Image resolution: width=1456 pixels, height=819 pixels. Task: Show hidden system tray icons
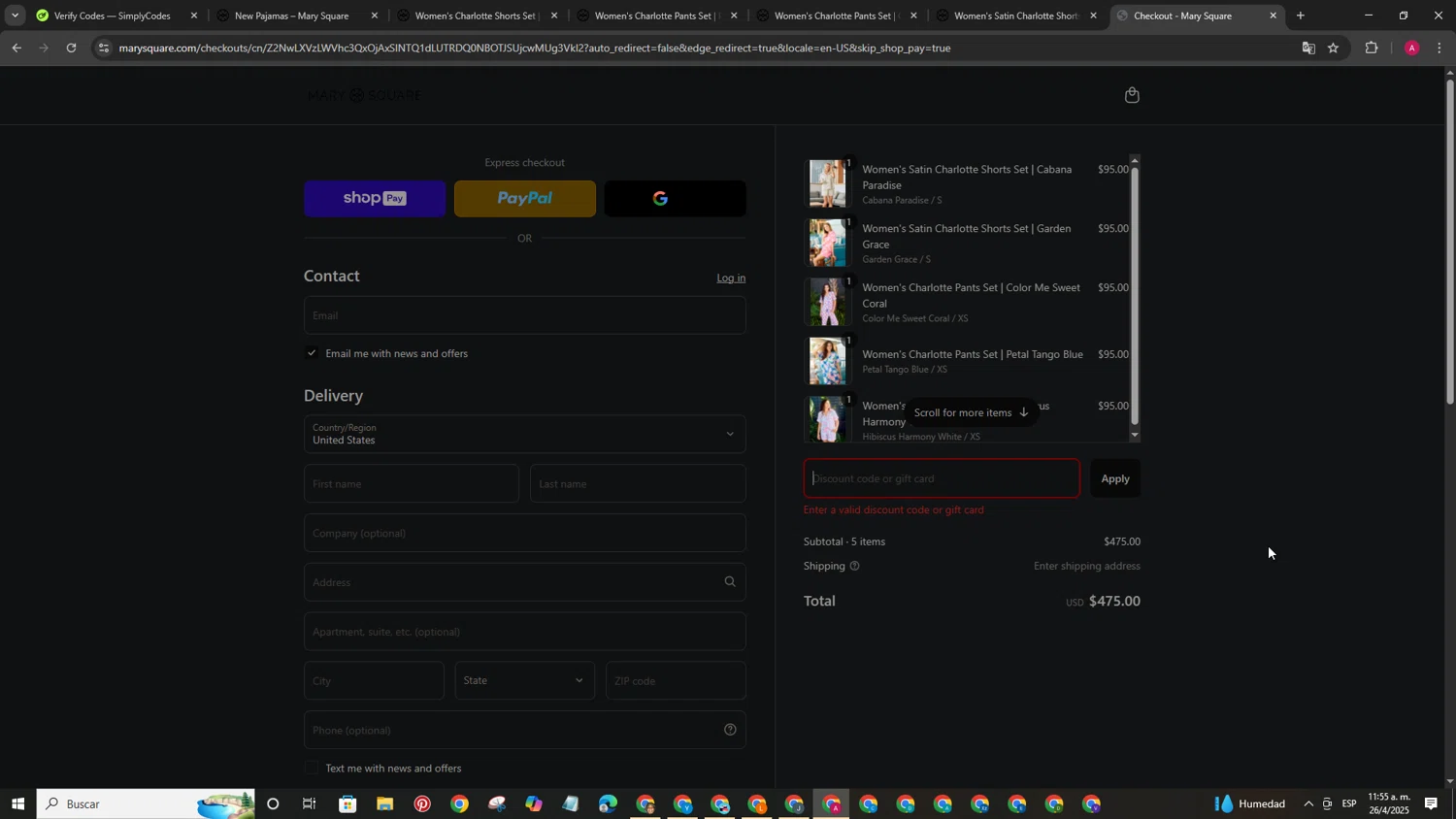point(1307,803)
